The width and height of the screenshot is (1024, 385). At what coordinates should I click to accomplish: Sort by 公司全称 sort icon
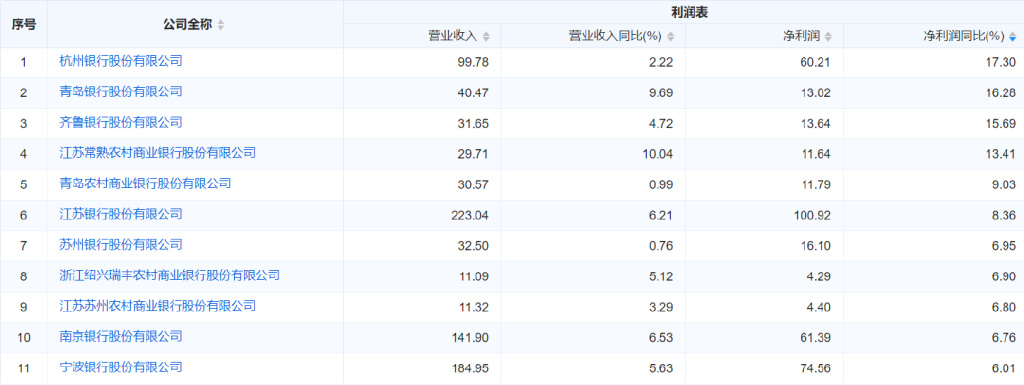click(x=221, y=25)
